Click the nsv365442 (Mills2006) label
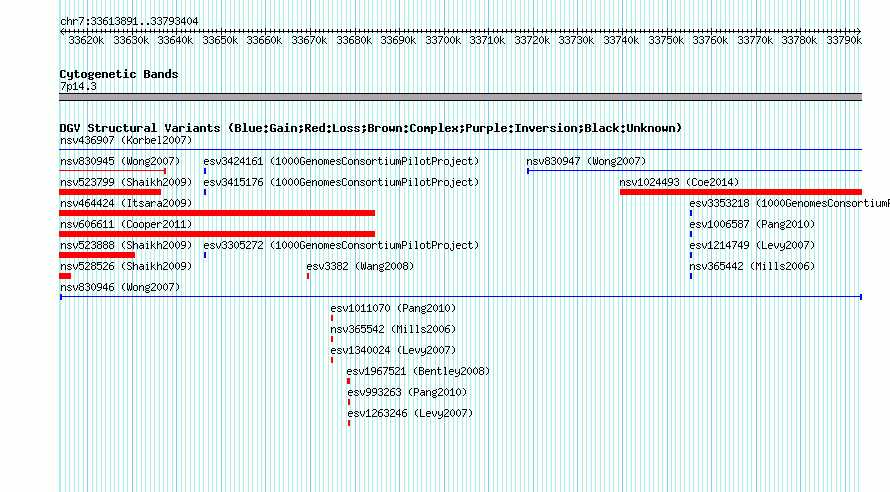 tap(752, 266)
